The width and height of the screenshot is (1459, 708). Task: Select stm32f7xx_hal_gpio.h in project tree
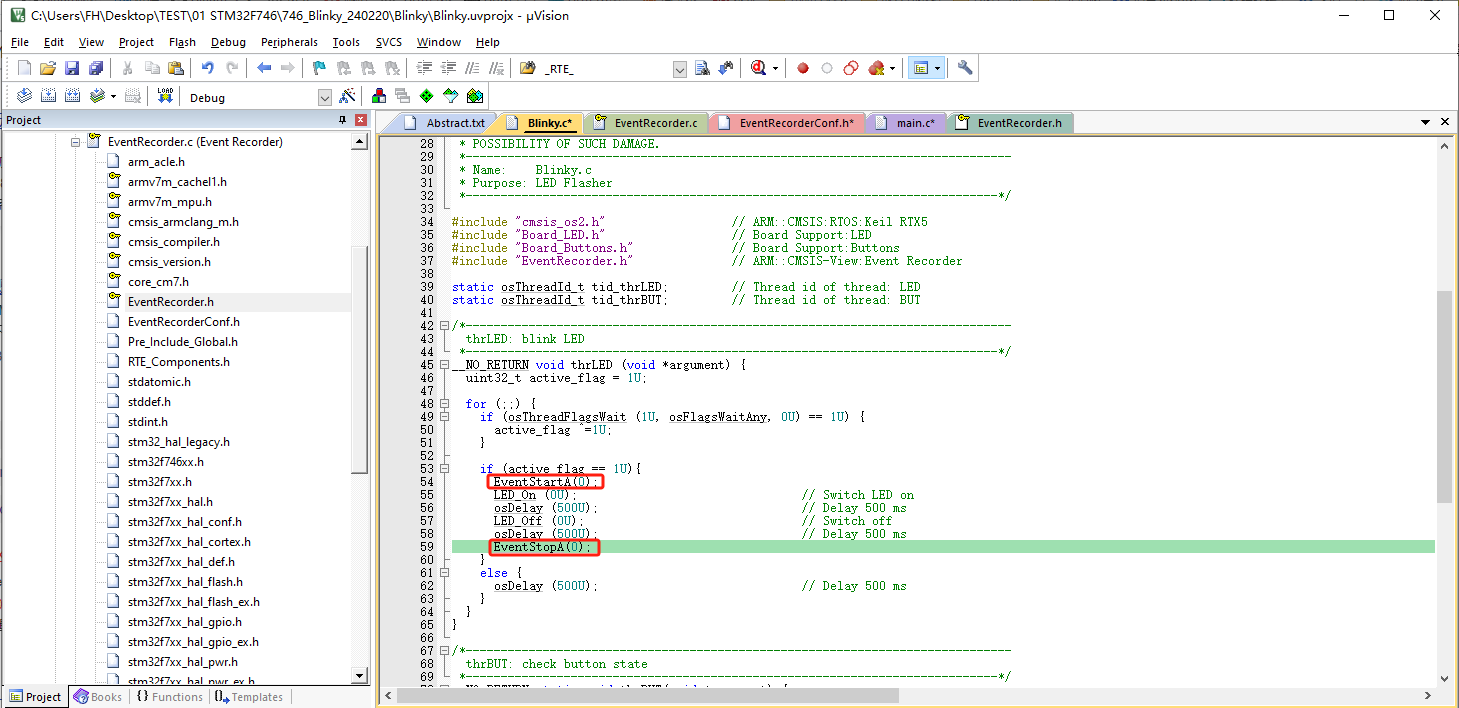click(x=184, y=622)
